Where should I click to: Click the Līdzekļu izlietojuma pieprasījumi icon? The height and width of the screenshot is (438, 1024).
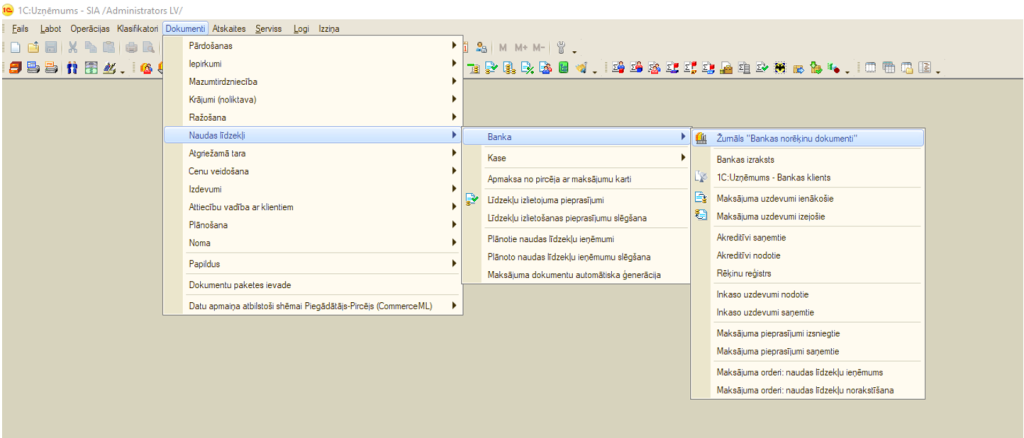click(473, 200)
